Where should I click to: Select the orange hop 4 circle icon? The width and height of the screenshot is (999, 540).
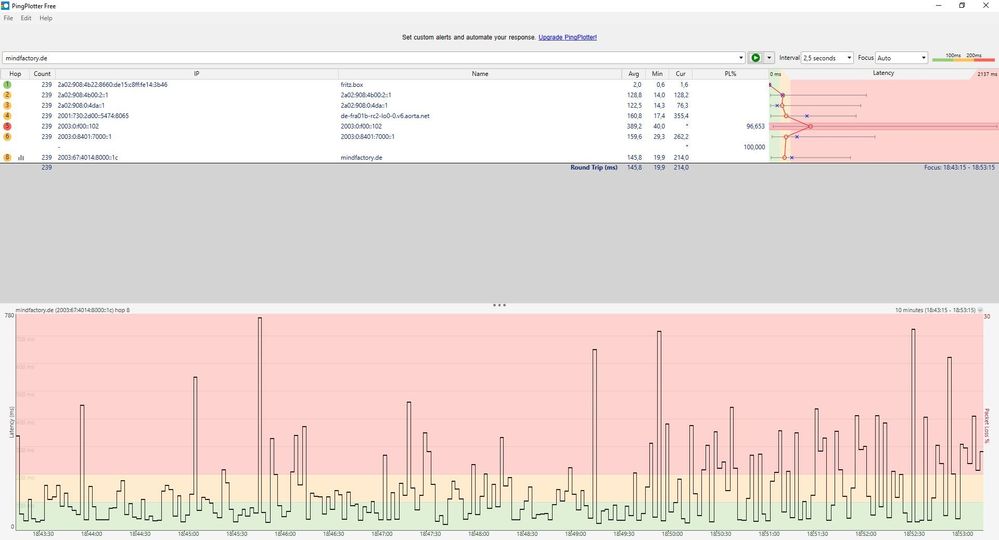click(x=7, y=116)
